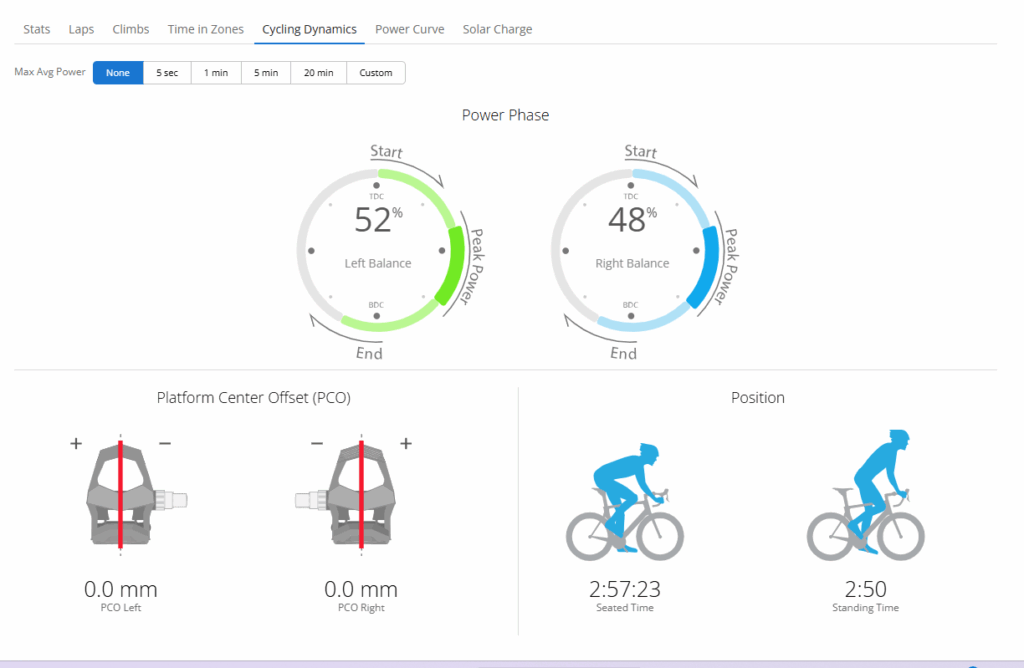Screen dimensions: 1024x668
Task: Select the 20 min power interval
Action: pos(318,73)
